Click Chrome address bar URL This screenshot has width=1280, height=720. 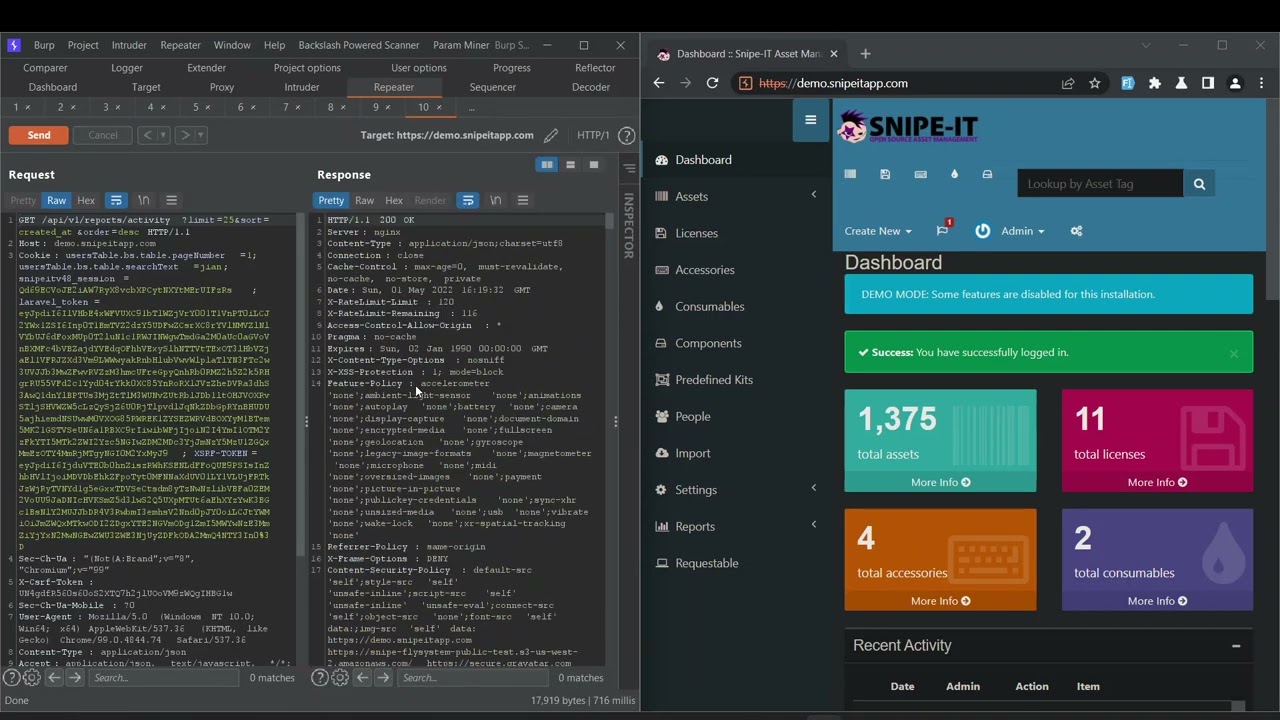(833, 83)
